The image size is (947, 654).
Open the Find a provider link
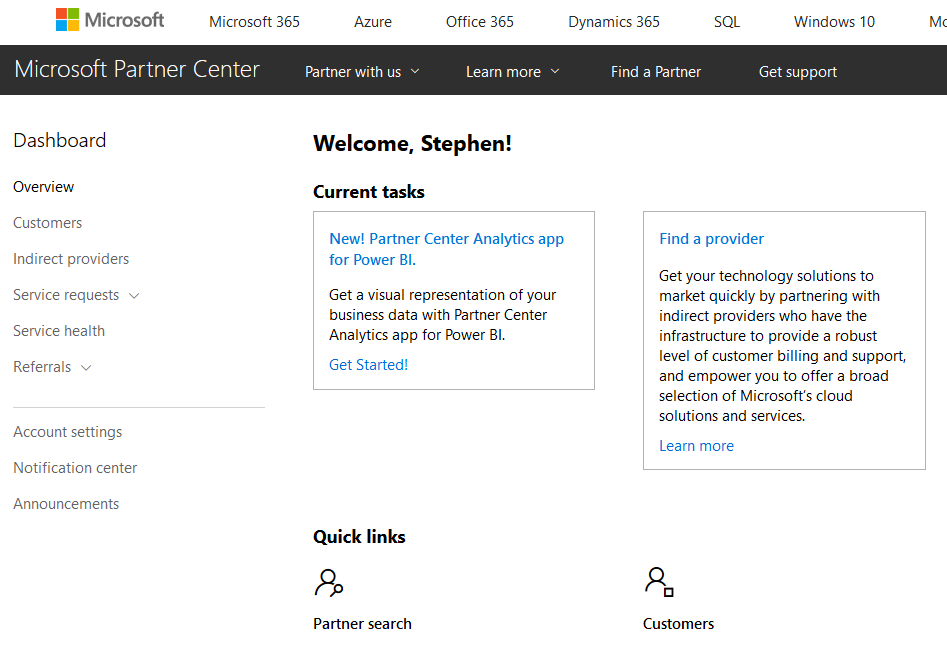click(x=711, y=238)
